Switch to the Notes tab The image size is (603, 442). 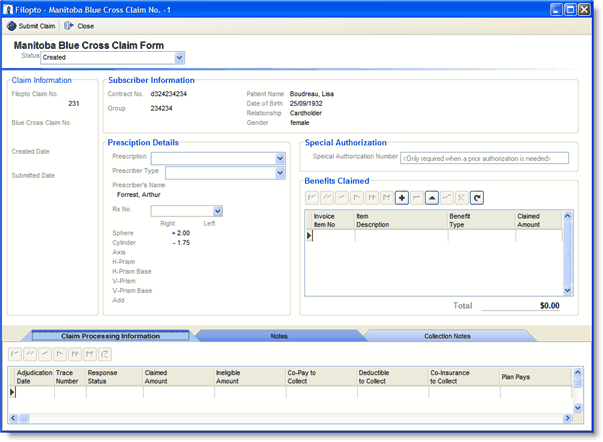(x=279, y=336)
